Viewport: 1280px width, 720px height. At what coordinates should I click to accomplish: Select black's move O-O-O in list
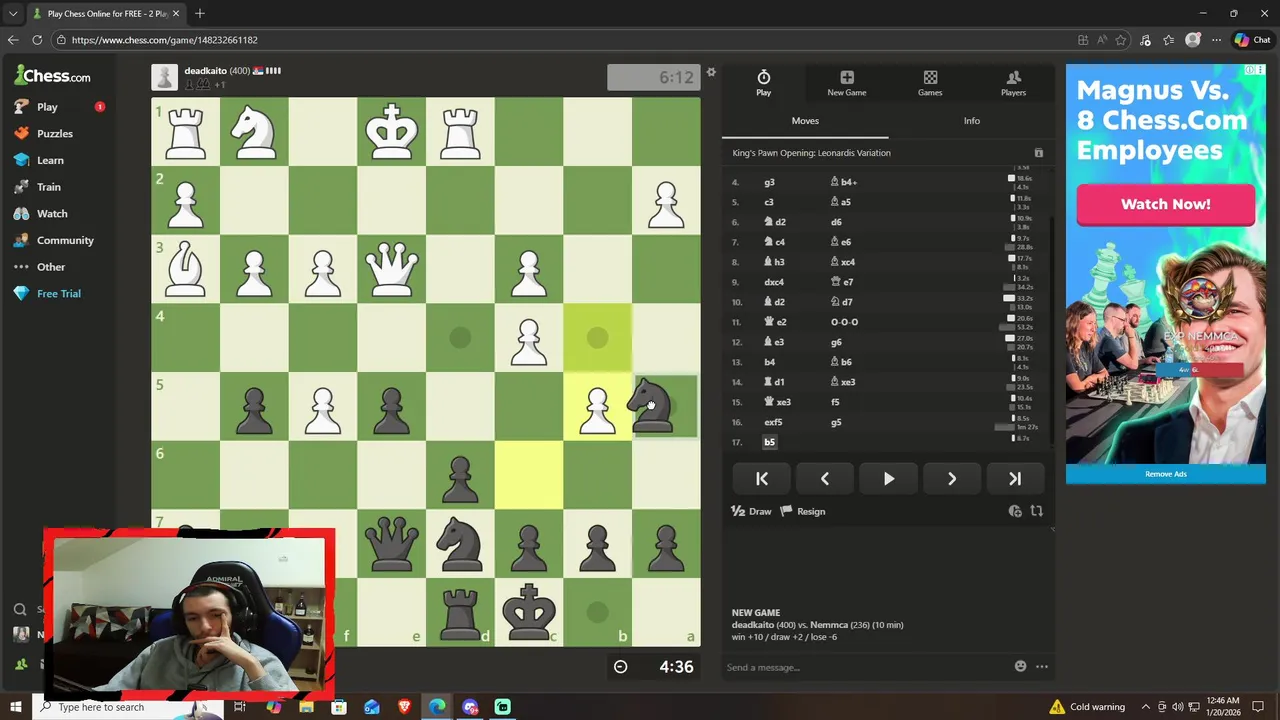(844, 322)
